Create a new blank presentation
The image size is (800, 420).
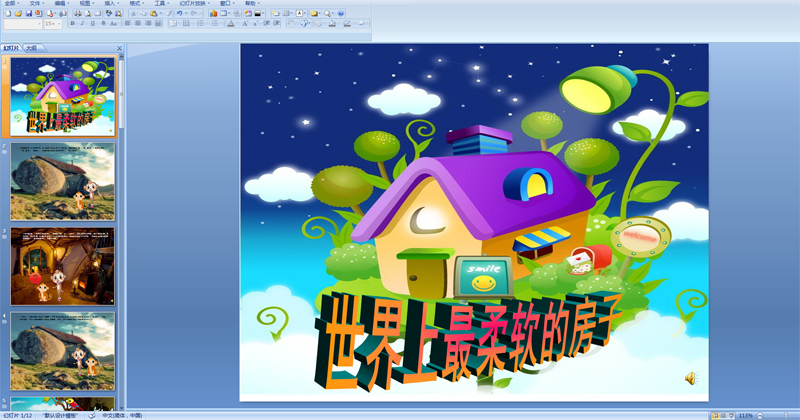pos(8,14)
